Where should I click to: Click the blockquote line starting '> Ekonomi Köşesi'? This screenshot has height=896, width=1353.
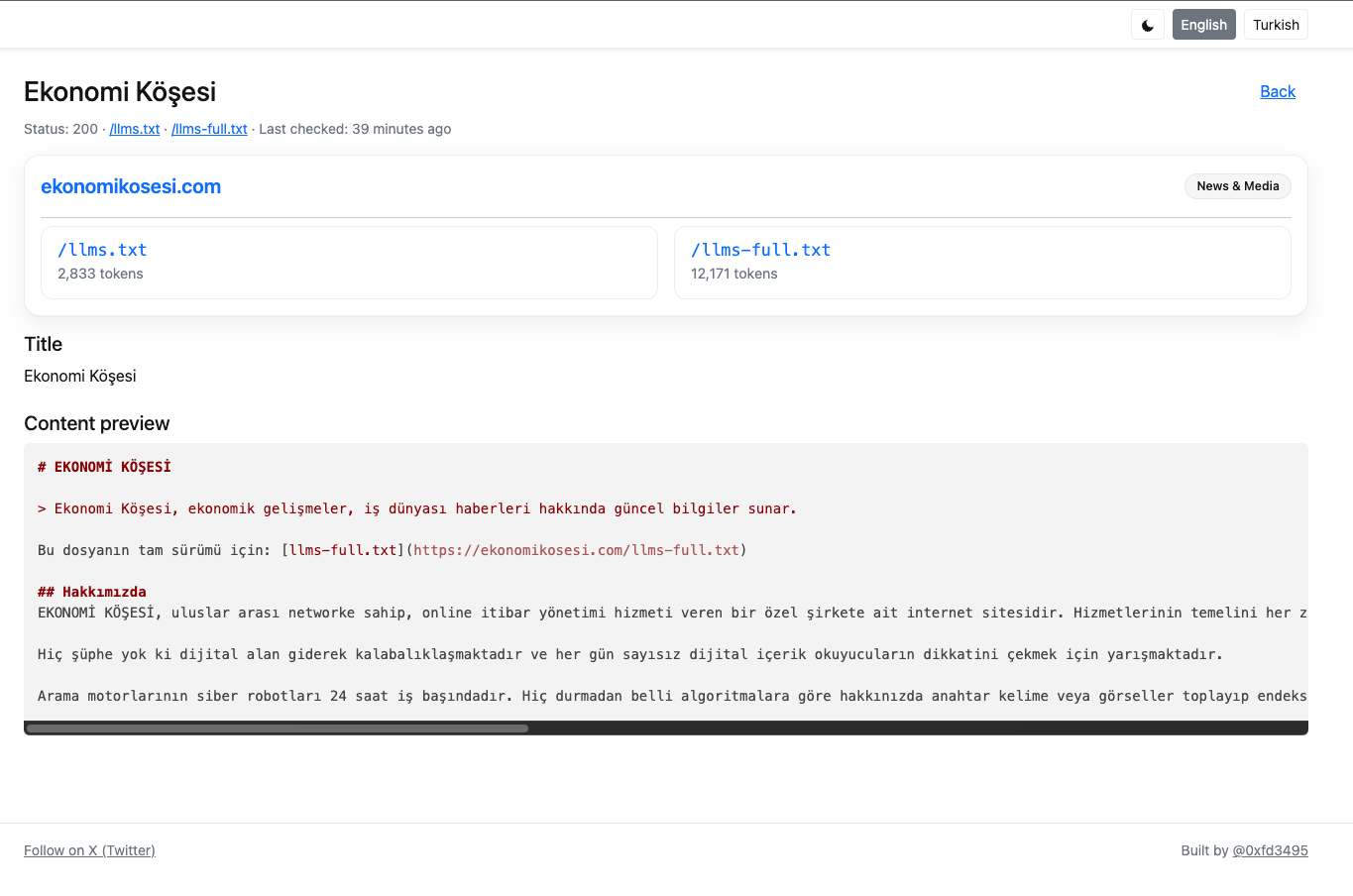pos(417,508)
